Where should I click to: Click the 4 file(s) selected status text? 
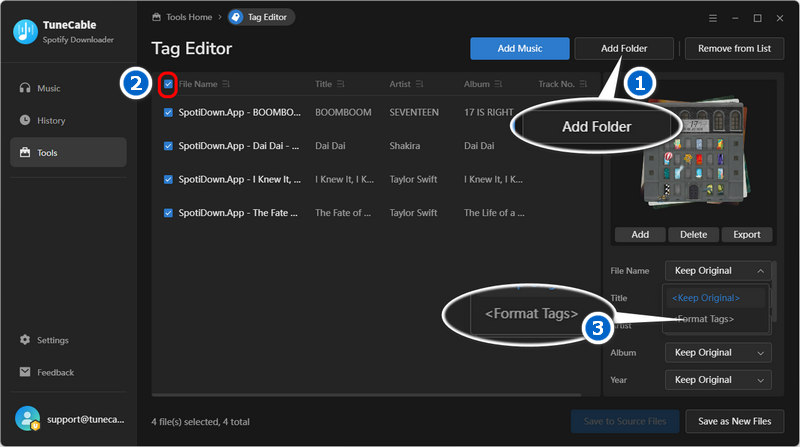tap(201, 422)
